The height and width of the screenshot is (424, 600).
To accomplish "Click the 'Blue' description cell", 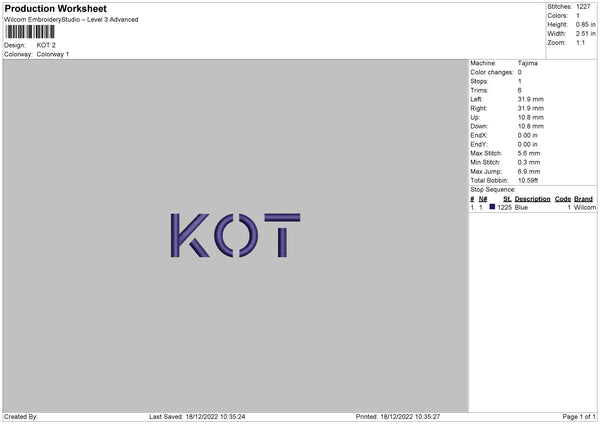I will 521,207.
